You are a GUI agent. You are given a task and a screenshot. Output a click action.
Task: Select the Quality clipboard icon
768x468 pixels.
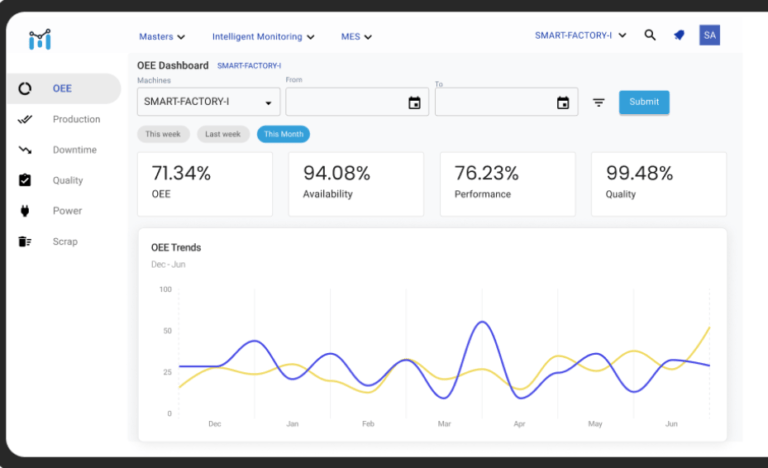25,180
